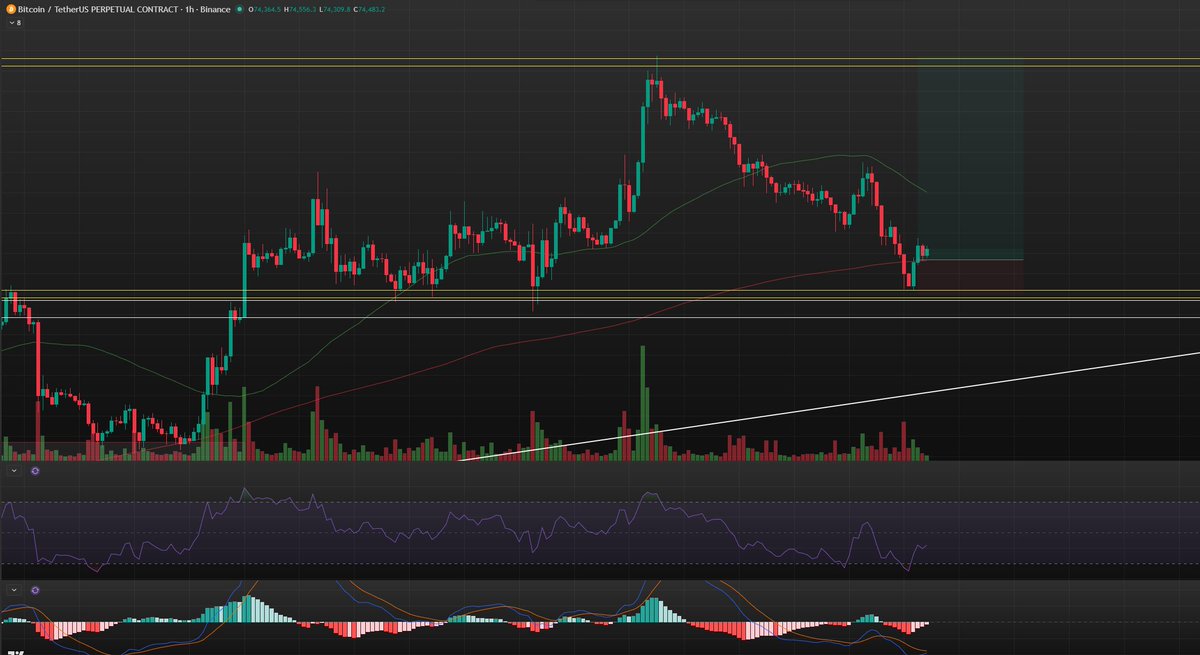Collapse the legend listing 8 indicators
Image resolution: width=1200 pixels, height=655 pixels.
[x=12, y=21]
